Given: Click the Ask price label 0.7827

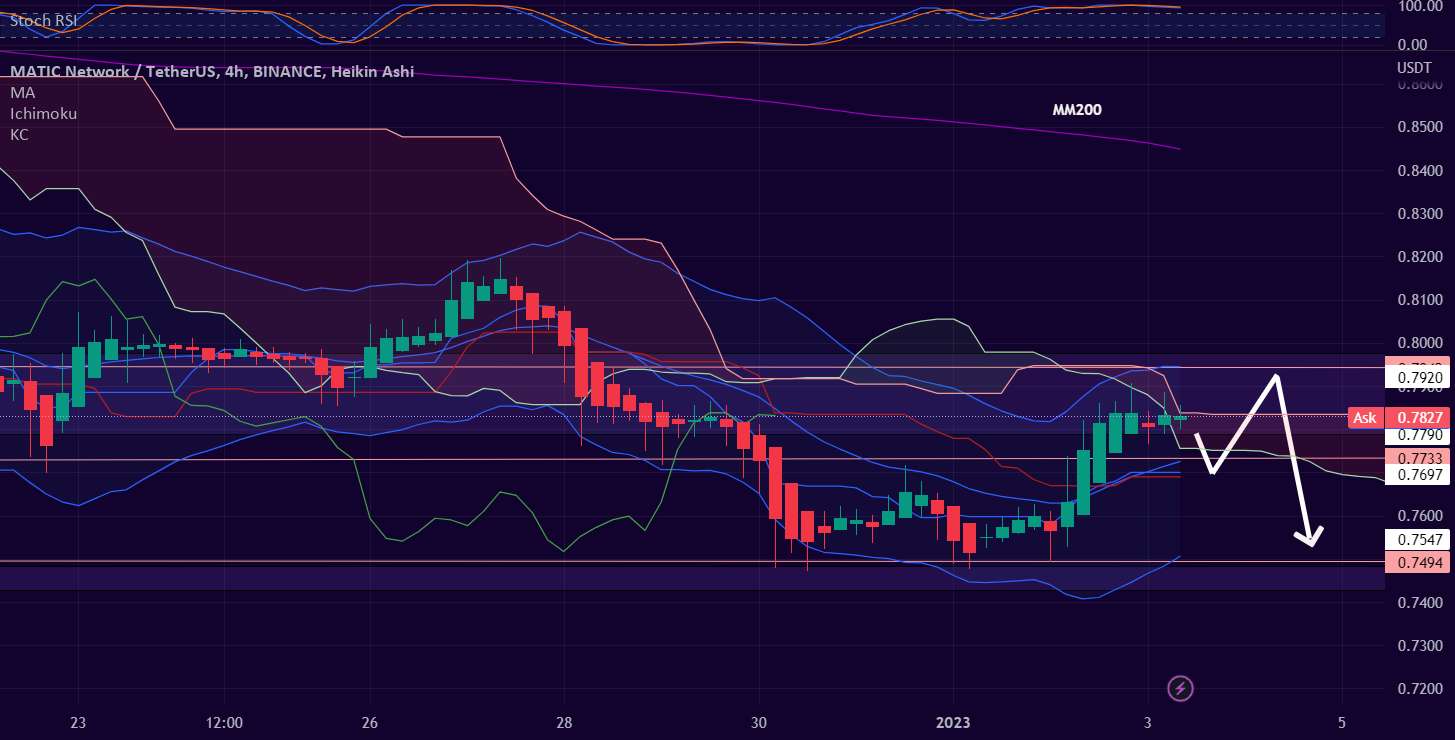Looking at the screenshot, I should coord(1397,418).
